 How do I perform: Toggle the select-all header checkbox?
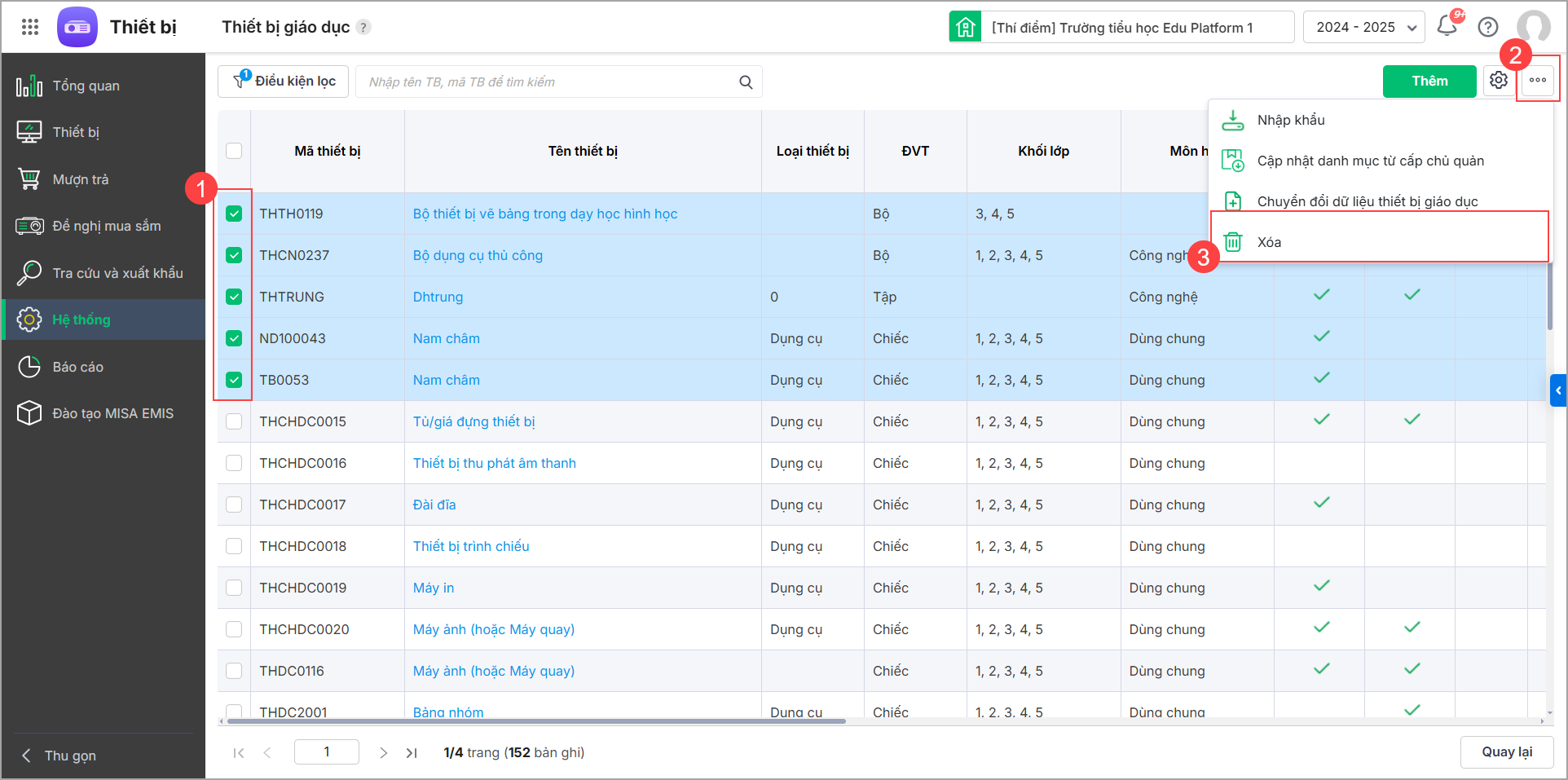pos(234,151)
